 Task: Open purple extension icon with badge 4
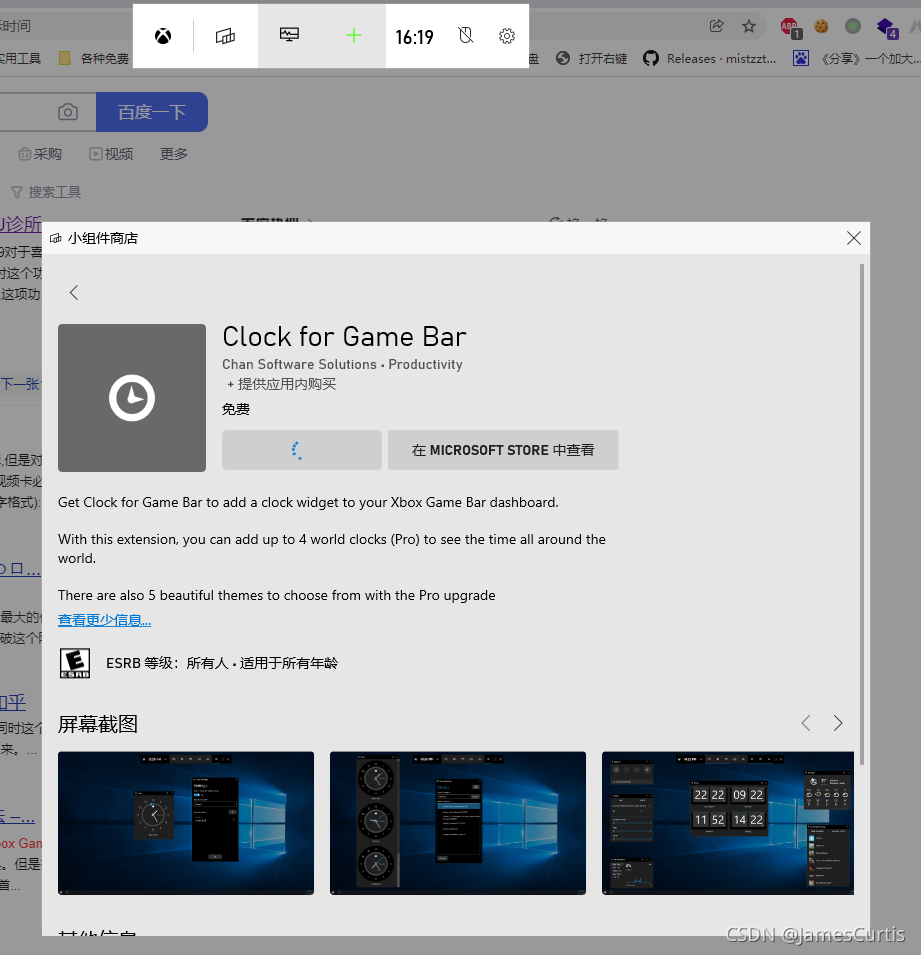click(887, 28)
